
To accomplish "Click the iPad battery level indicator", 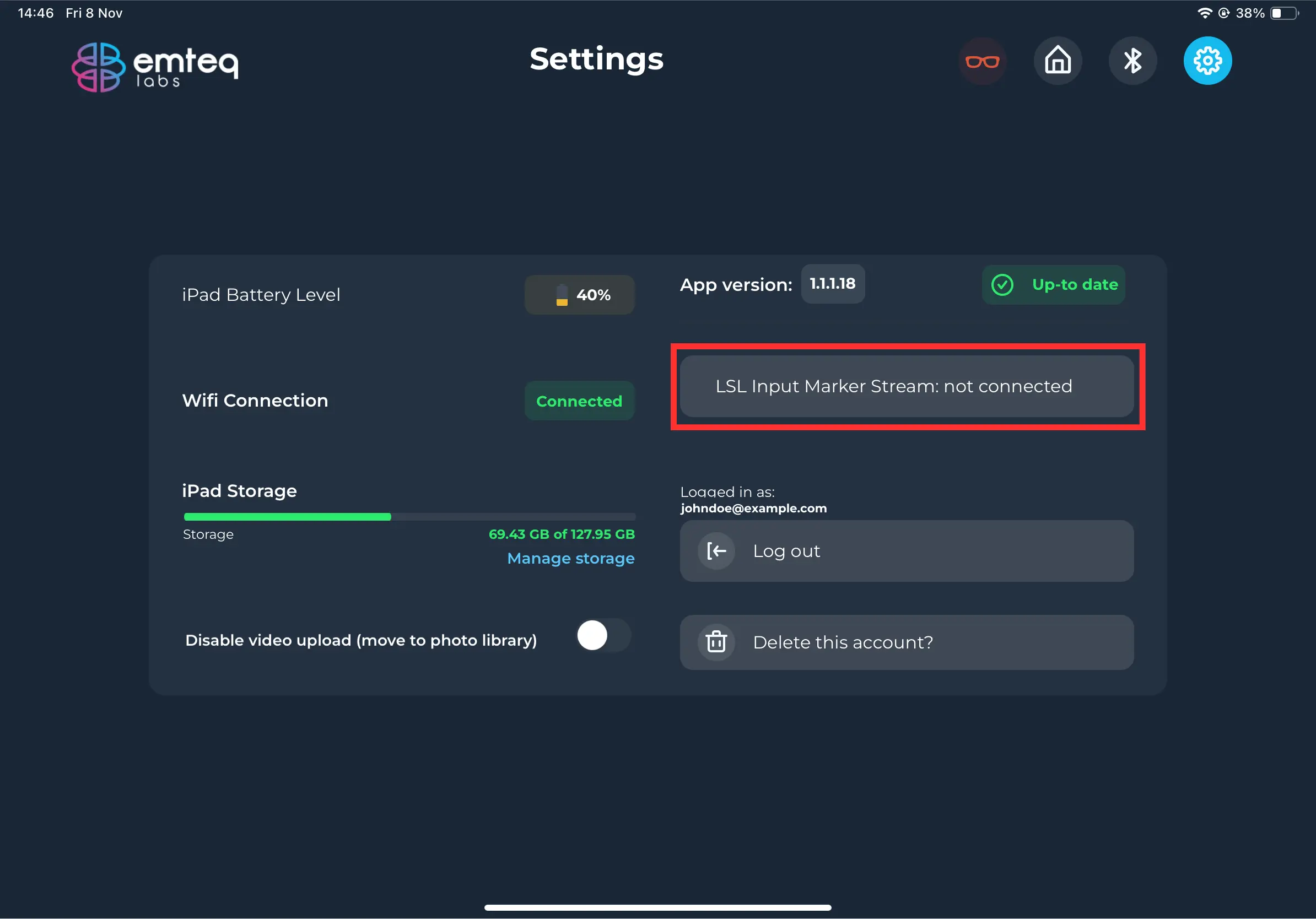I will tap(580, 295).
